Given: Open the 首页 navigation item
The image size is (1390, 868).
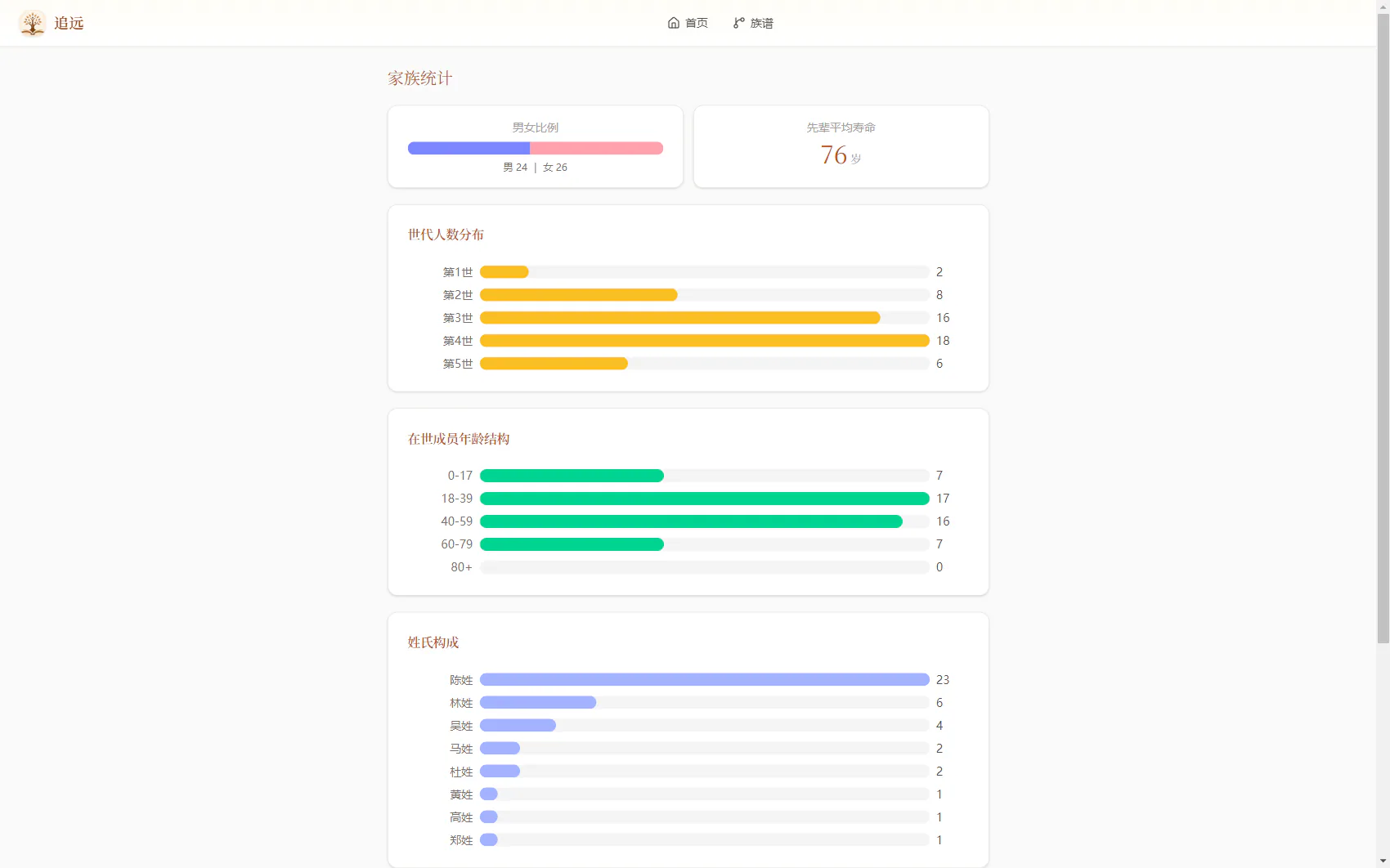Looking at the screenshot, I should click(688, 23).
